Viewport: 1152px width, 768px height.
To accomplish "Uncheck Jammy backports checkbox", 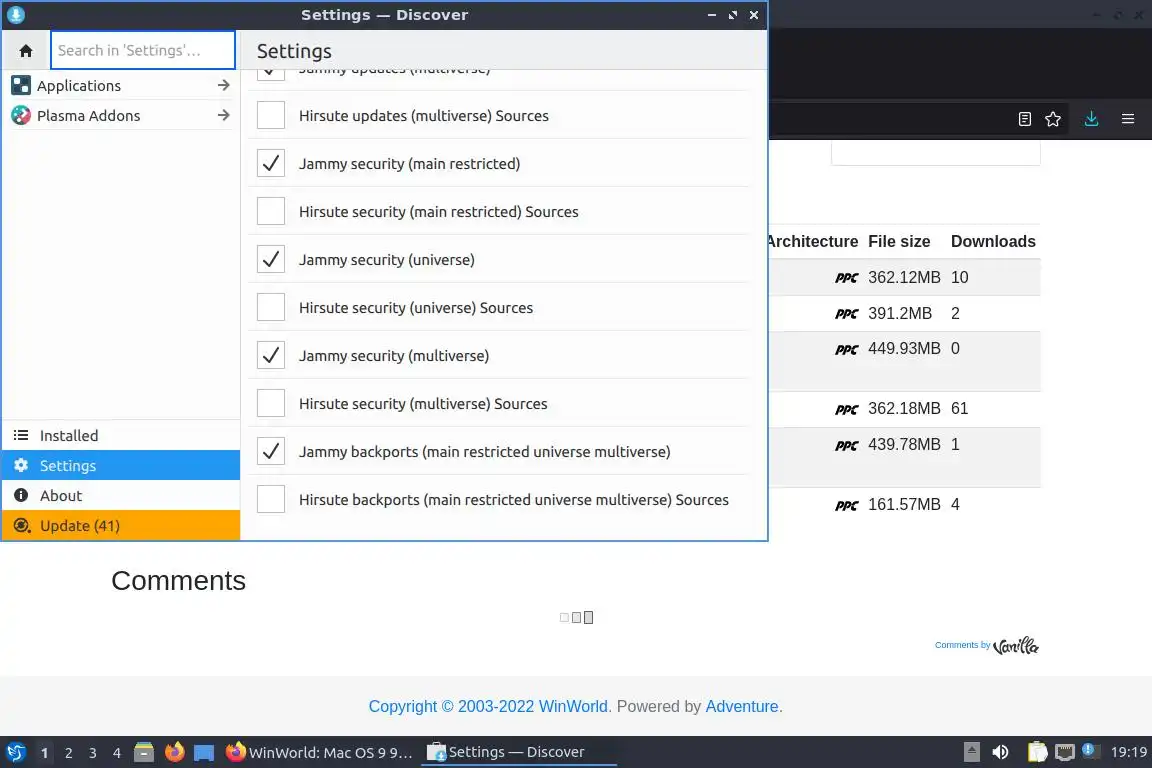I will click(271, 451).
